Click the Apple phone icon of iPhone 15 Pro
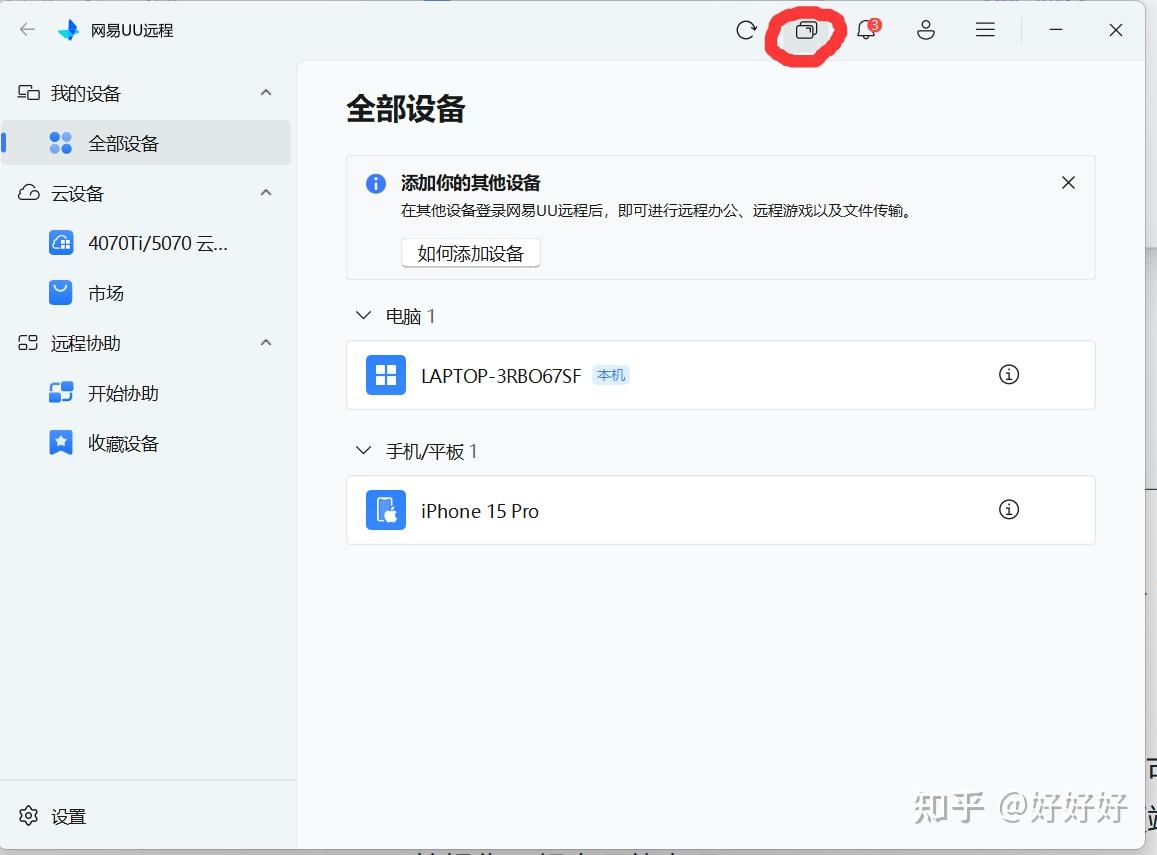Viewport: 1157px width, 855px height. [x=386, y=510]
